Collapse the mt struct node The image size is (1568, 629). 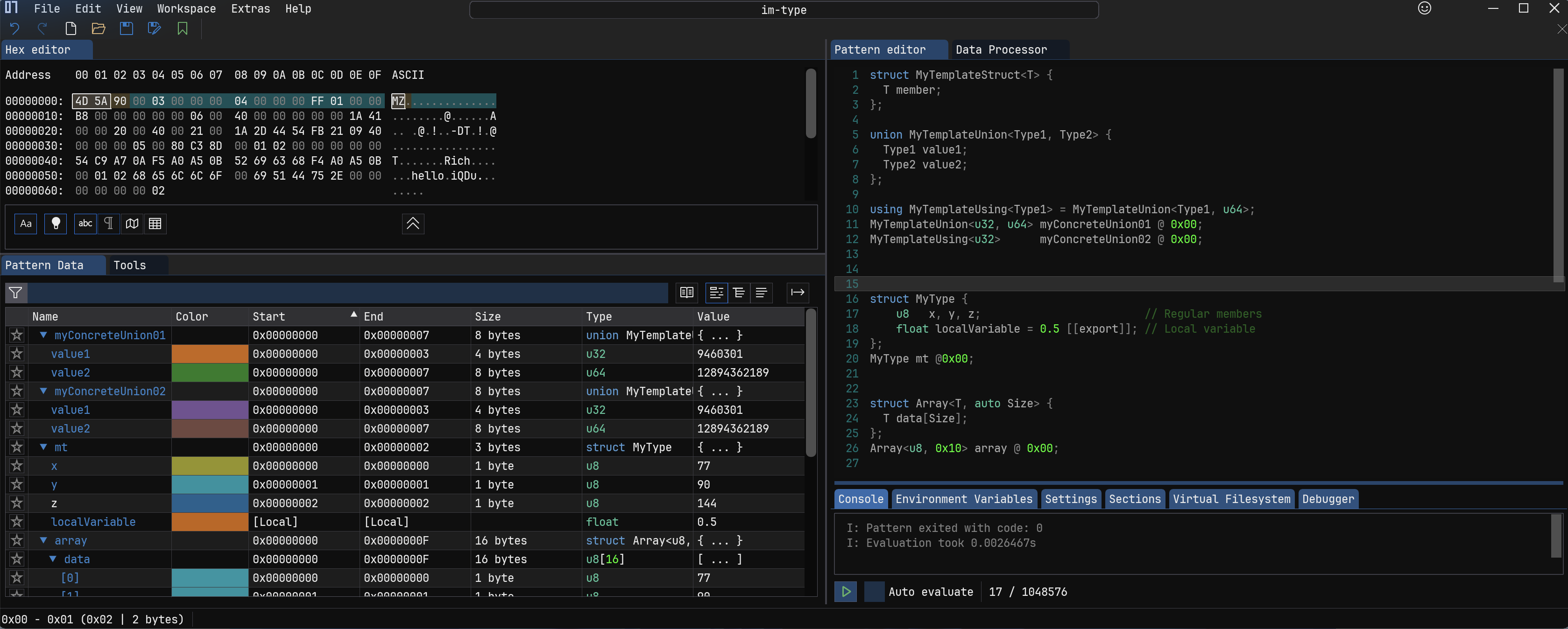pyautogui.click(x=43, y=447)
